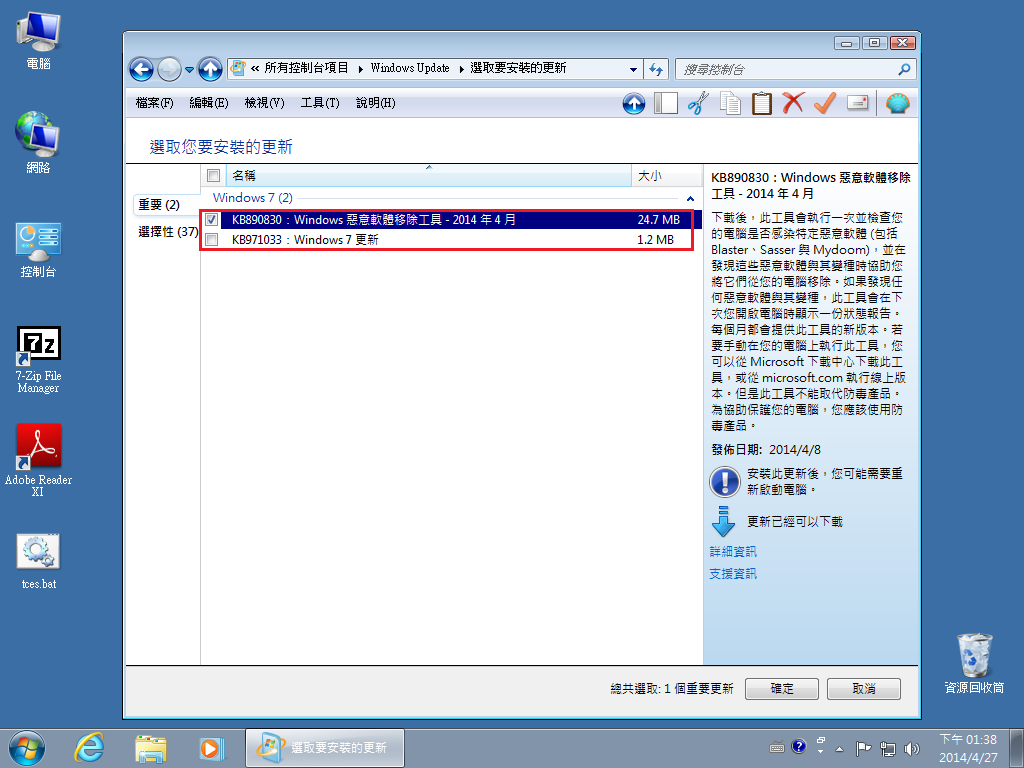The height and width of the screenshot is (768, 1024).
Task: Click the Action Center flag icon
Action: (863, 748)
